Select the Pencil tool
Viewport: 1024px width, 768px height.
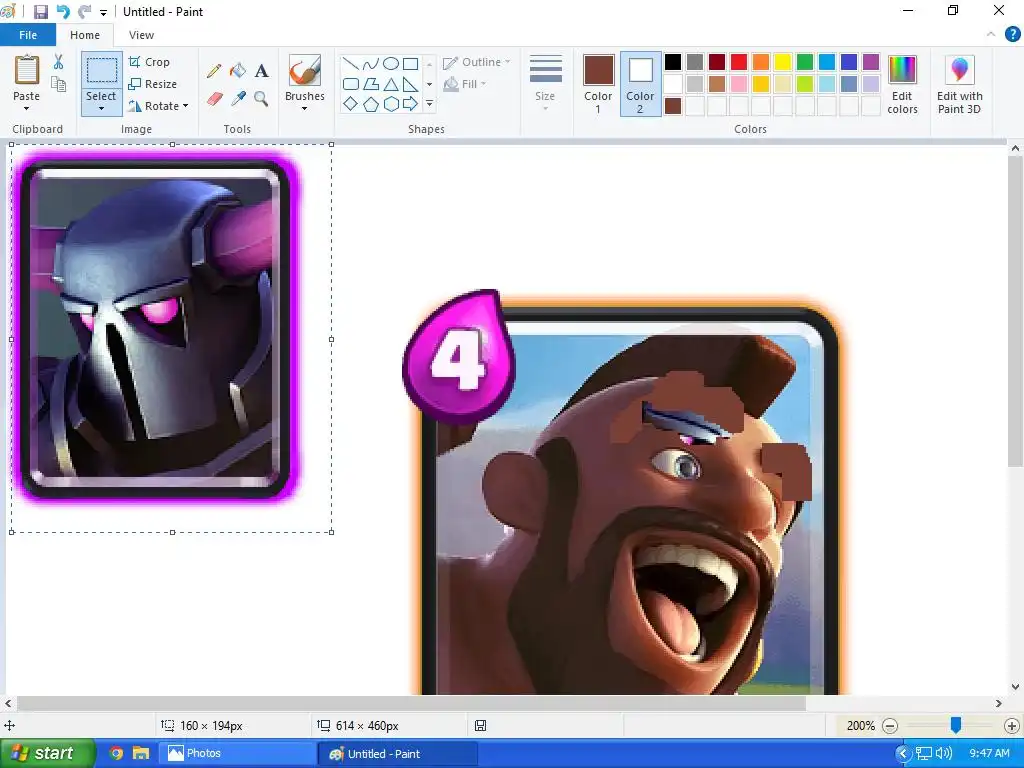pyautogui.click(x=214, y=71)
